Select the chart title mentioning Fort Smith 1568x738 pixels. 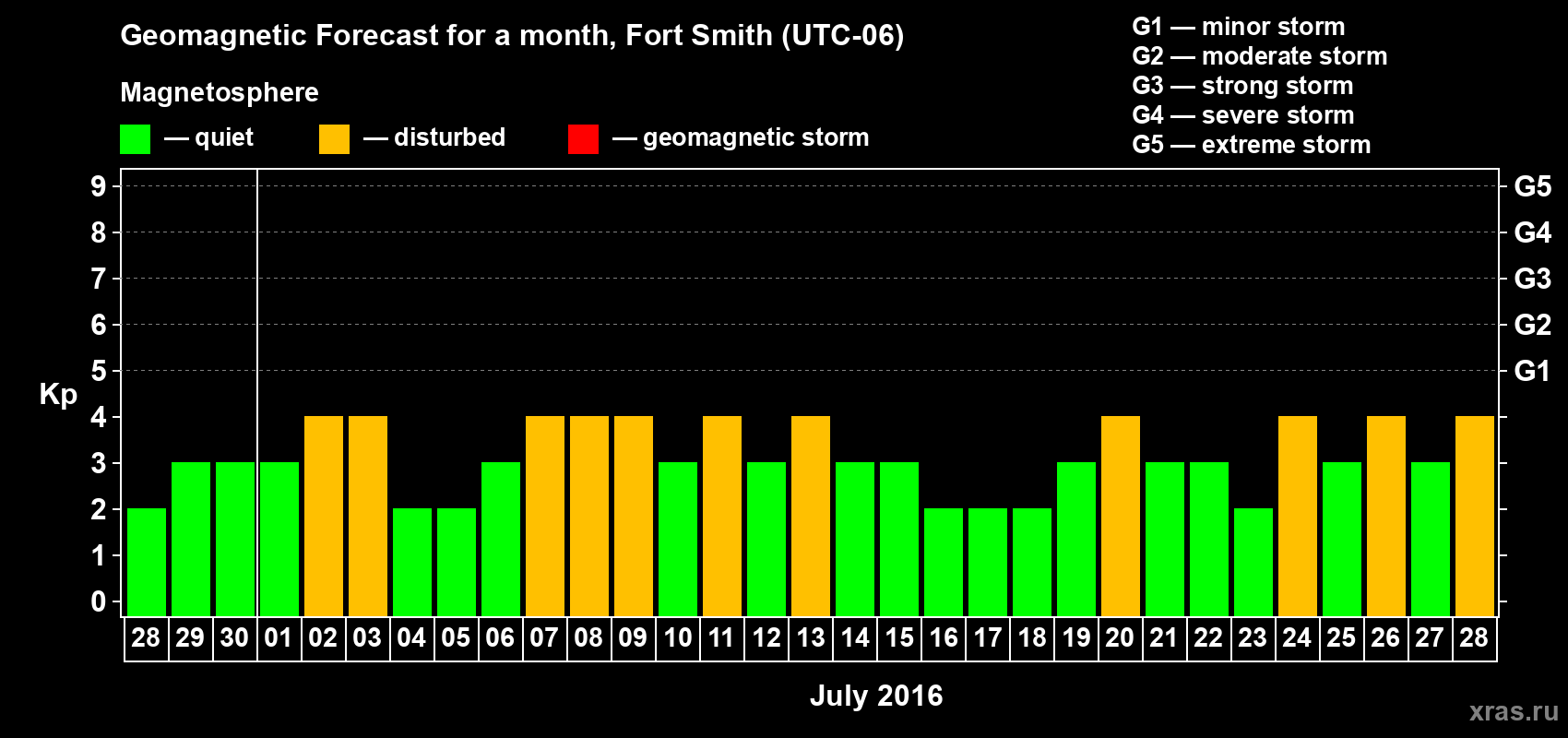[512, 36]
